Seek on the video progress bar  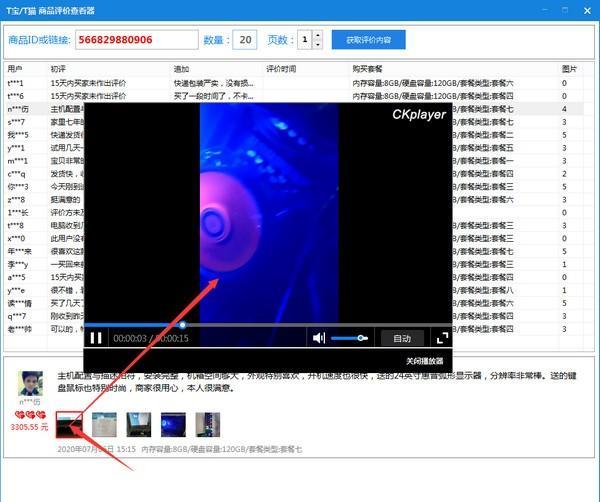pyautogui.click(x=267, y=325)
